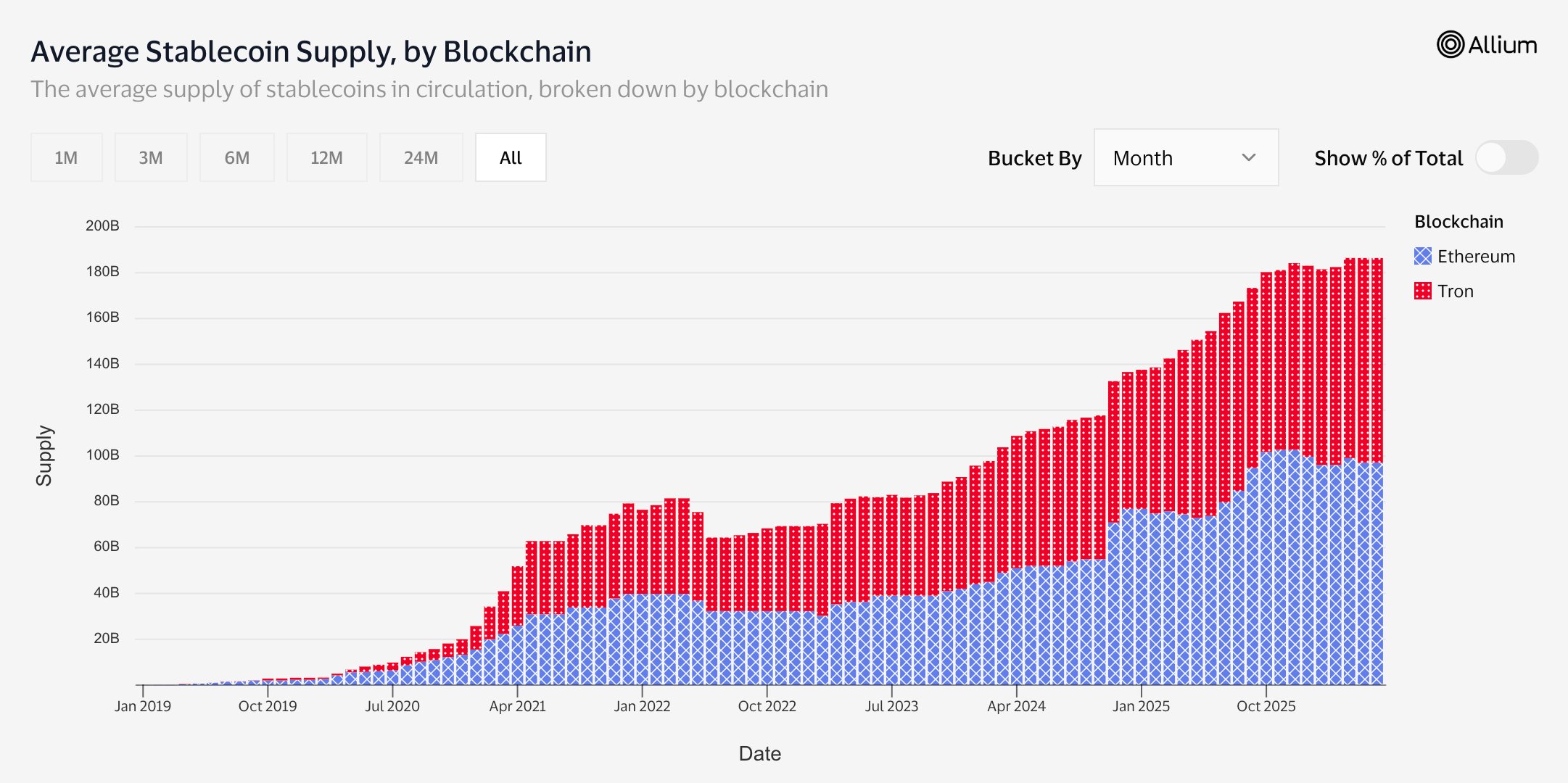Enable the Show % of Total switch
The image size is (1568, 783).
pyautogui.click(x=1506, y=157)
